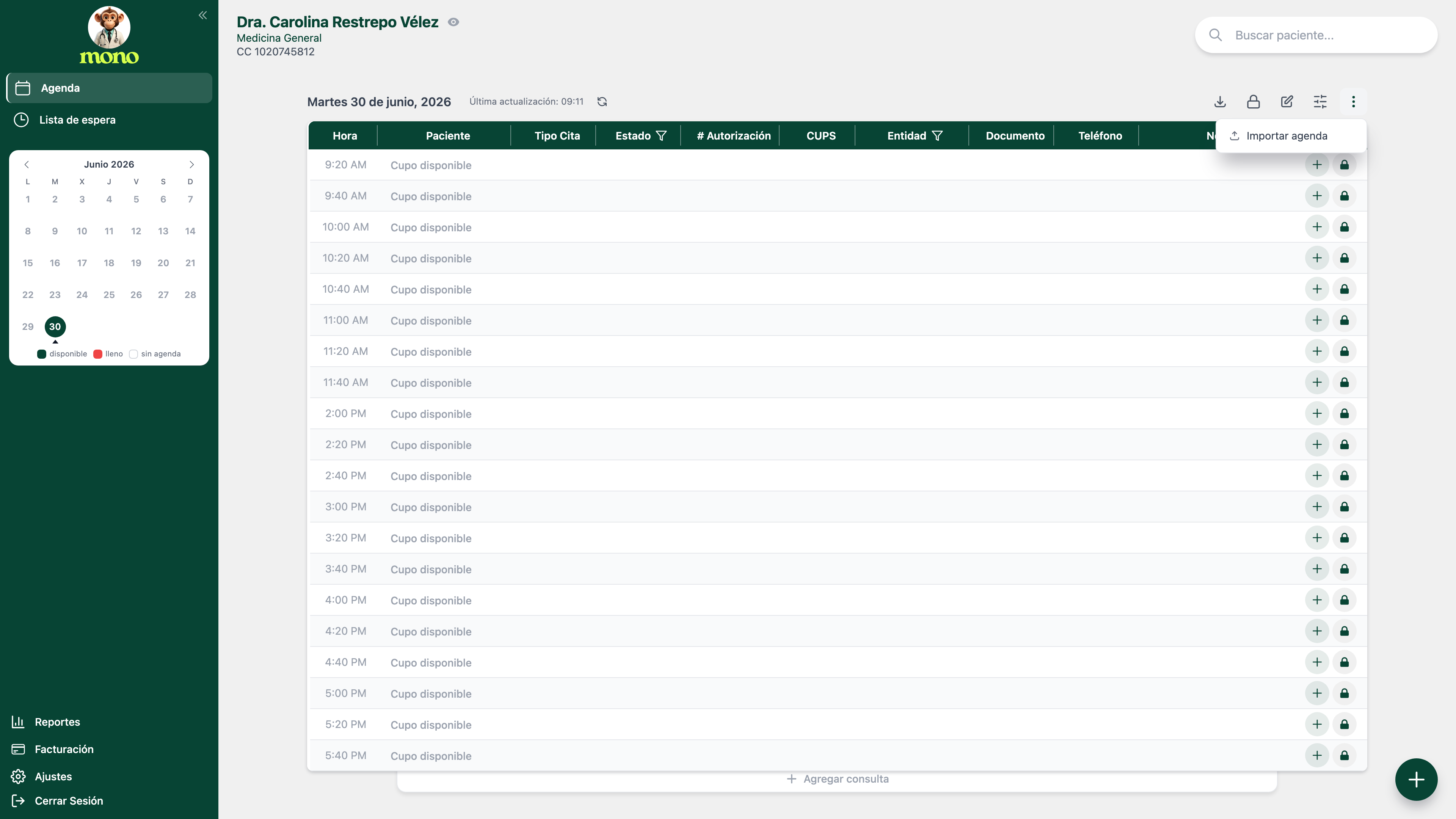Lock the 9:40 AM slot
The image size is (1456, 819).
[x=1345, y=196]
